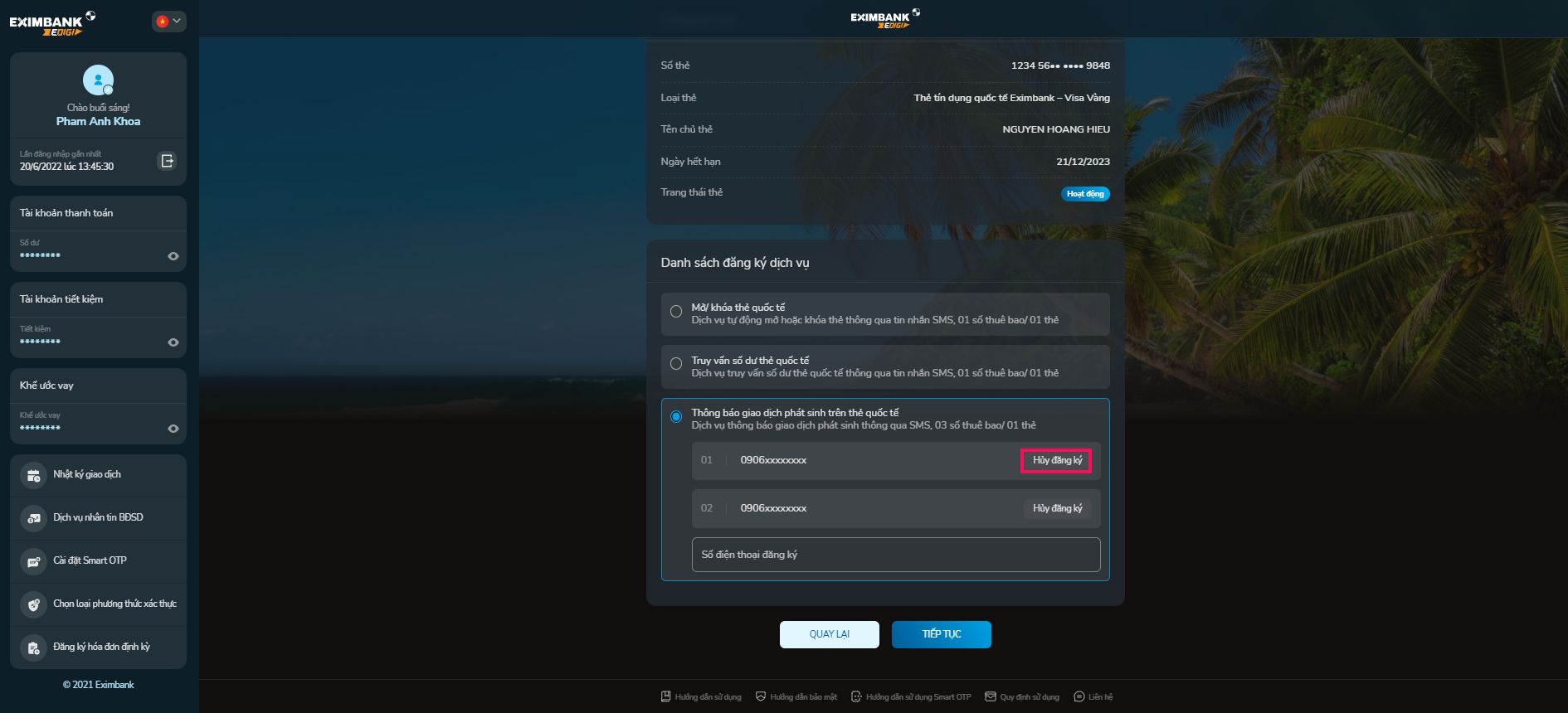Screen dimensions: 1568x713
Task: Click Chọn loại phương thức xác thực icon
Action: pyautogui.click(x=33, y=604)
